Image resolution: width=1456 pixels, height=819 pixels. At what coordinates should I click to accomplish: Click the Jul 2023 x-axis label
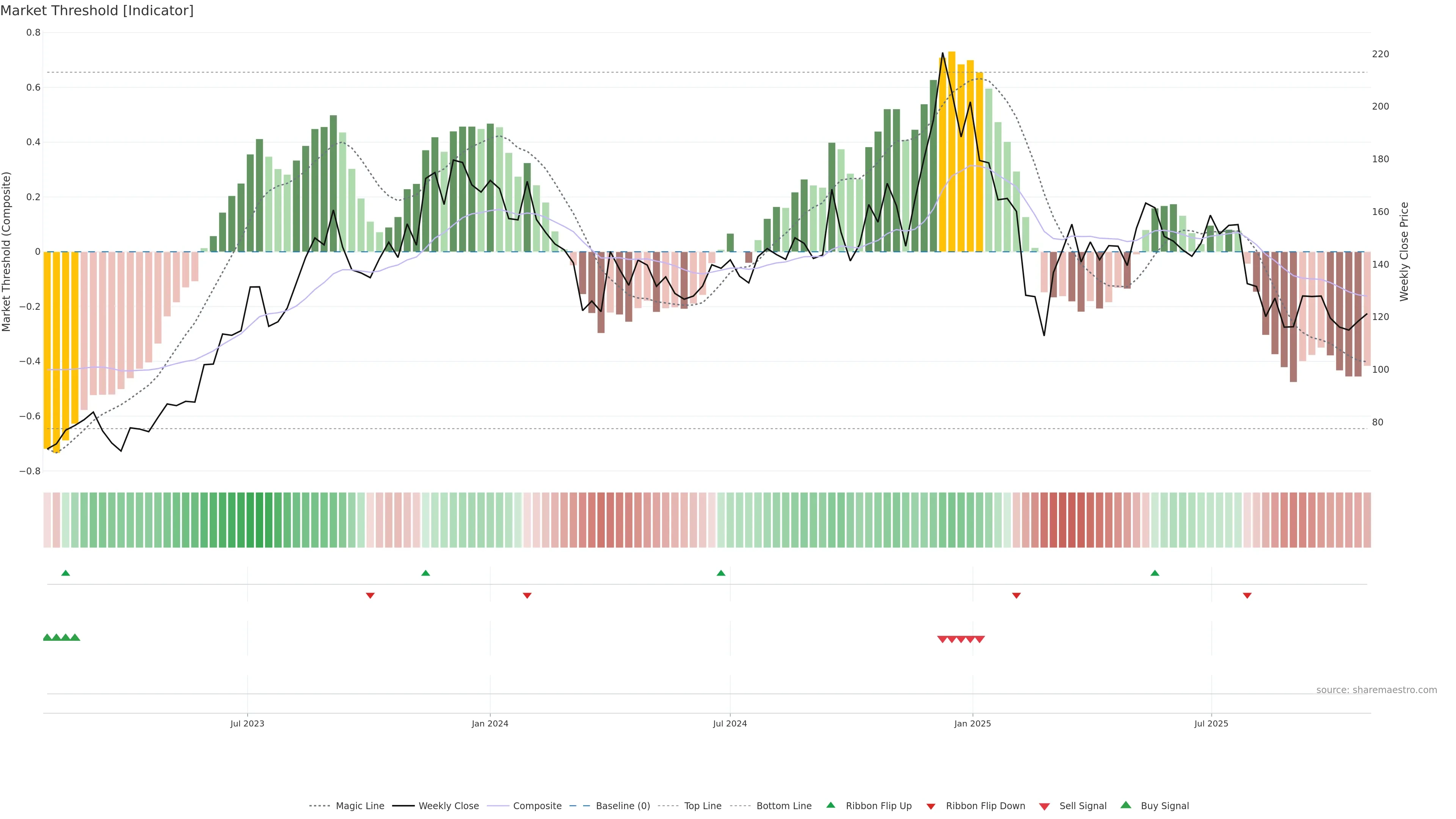click(247, 723)
